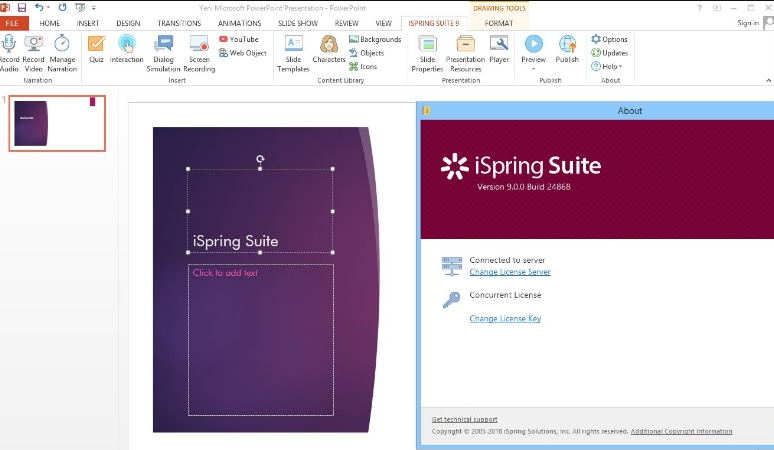Click 'Connected to server' status text
Image resolution: width=774 pixels, height=450 pixels.
[x=507, y=260]
